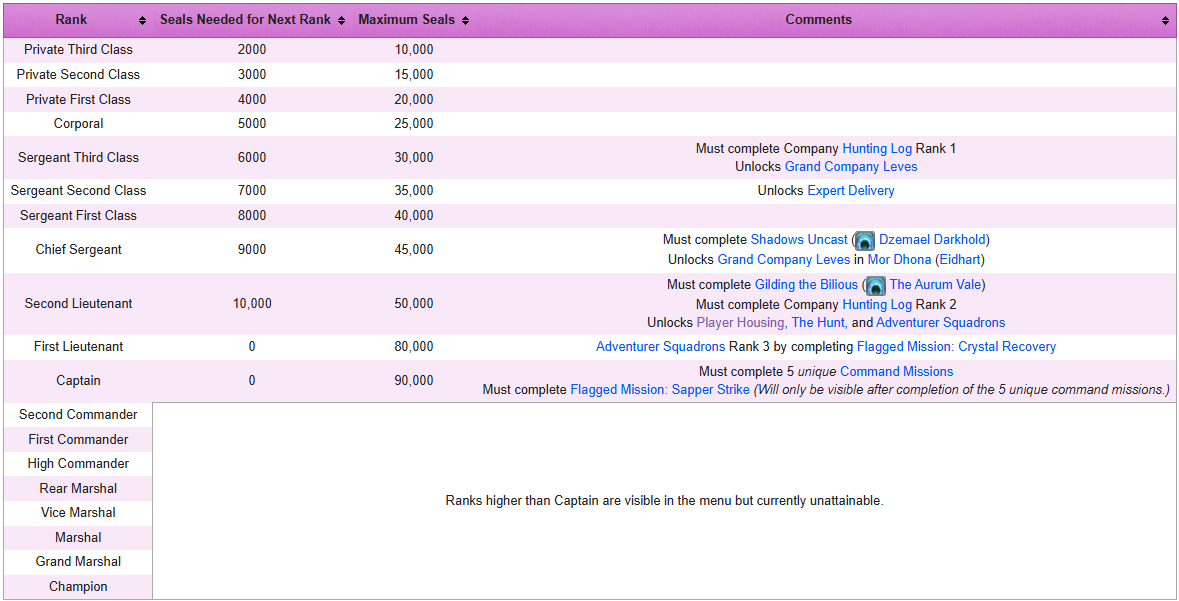1179x601 pixels.
Task: Click the Maximum Seals column header
Action: tap(413, 20)
